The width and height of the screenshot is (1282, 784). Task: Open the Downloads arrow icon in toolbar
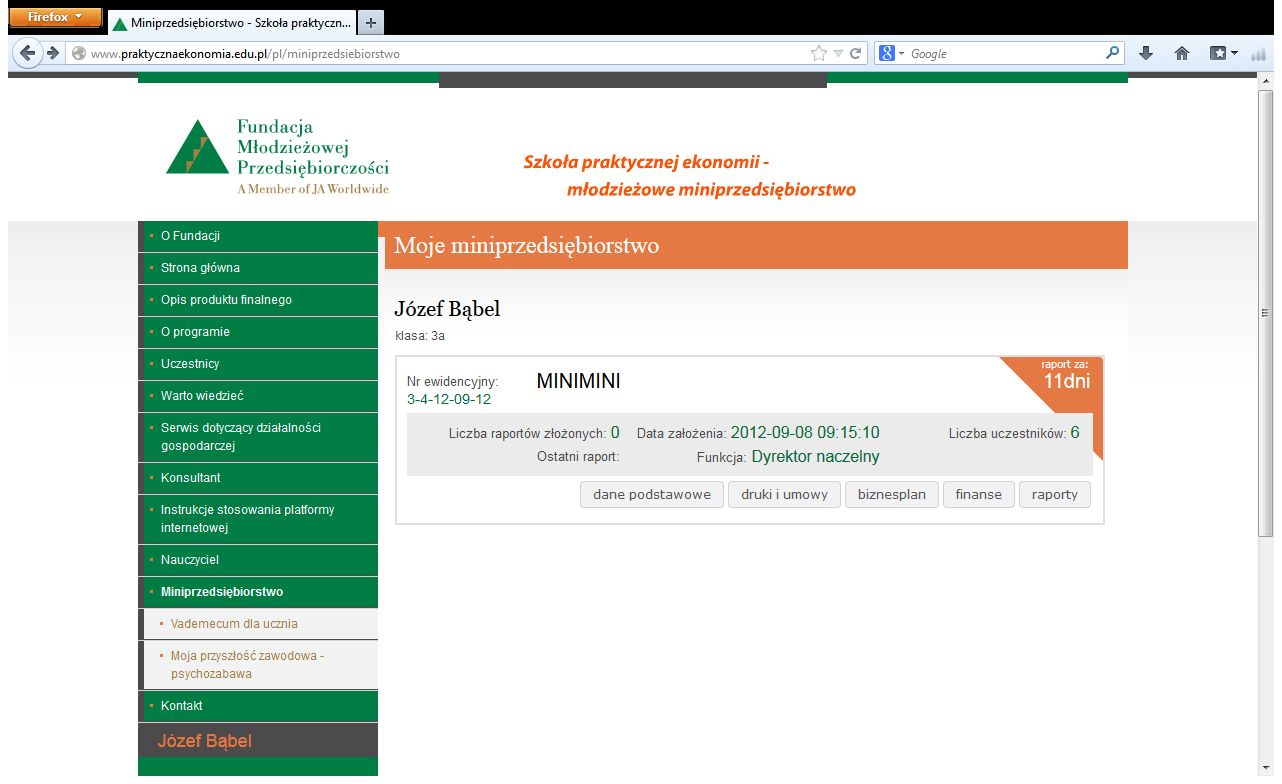click(1146, 54)
